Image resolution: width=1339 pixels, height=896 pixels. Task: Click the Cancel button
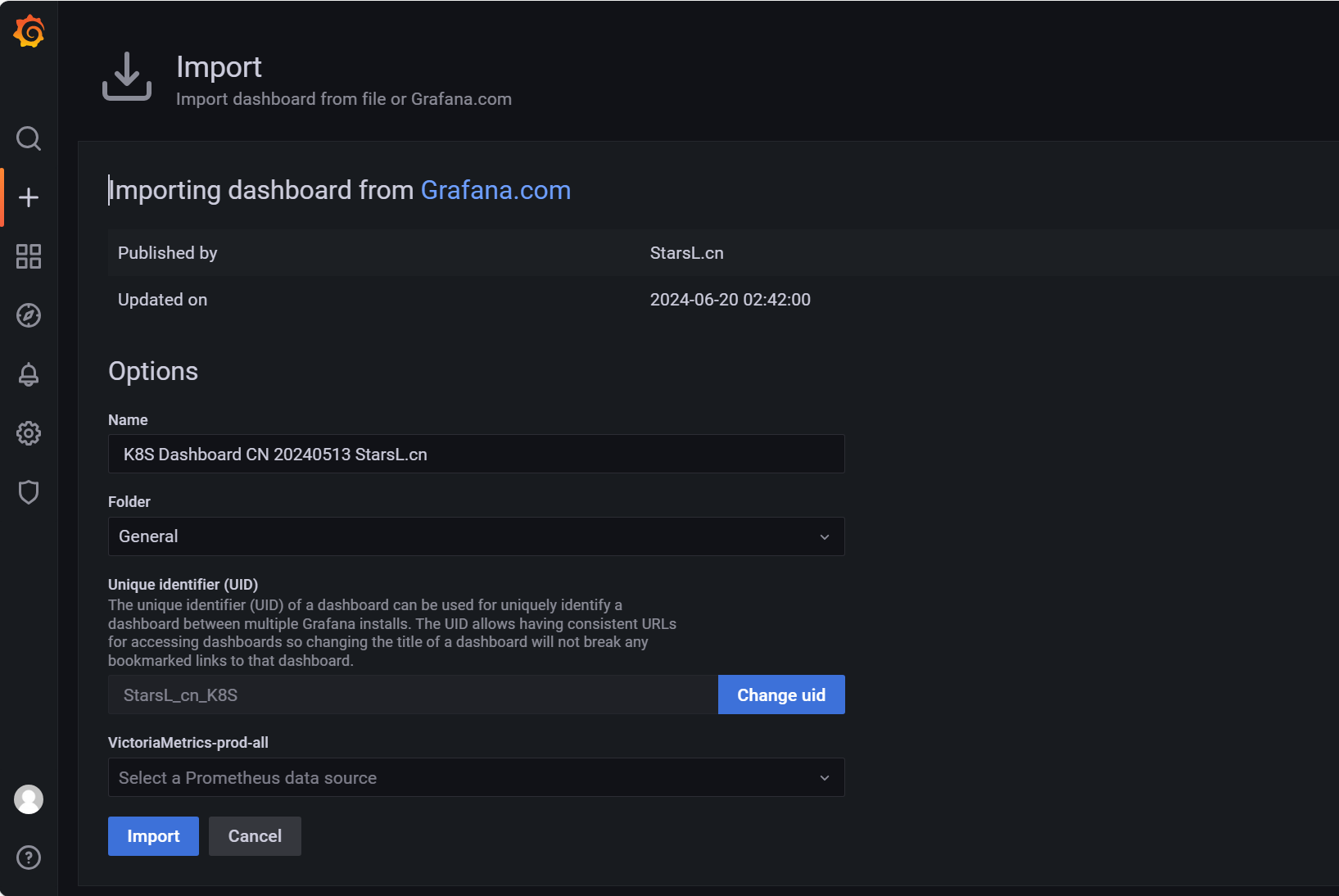(255, 836)
